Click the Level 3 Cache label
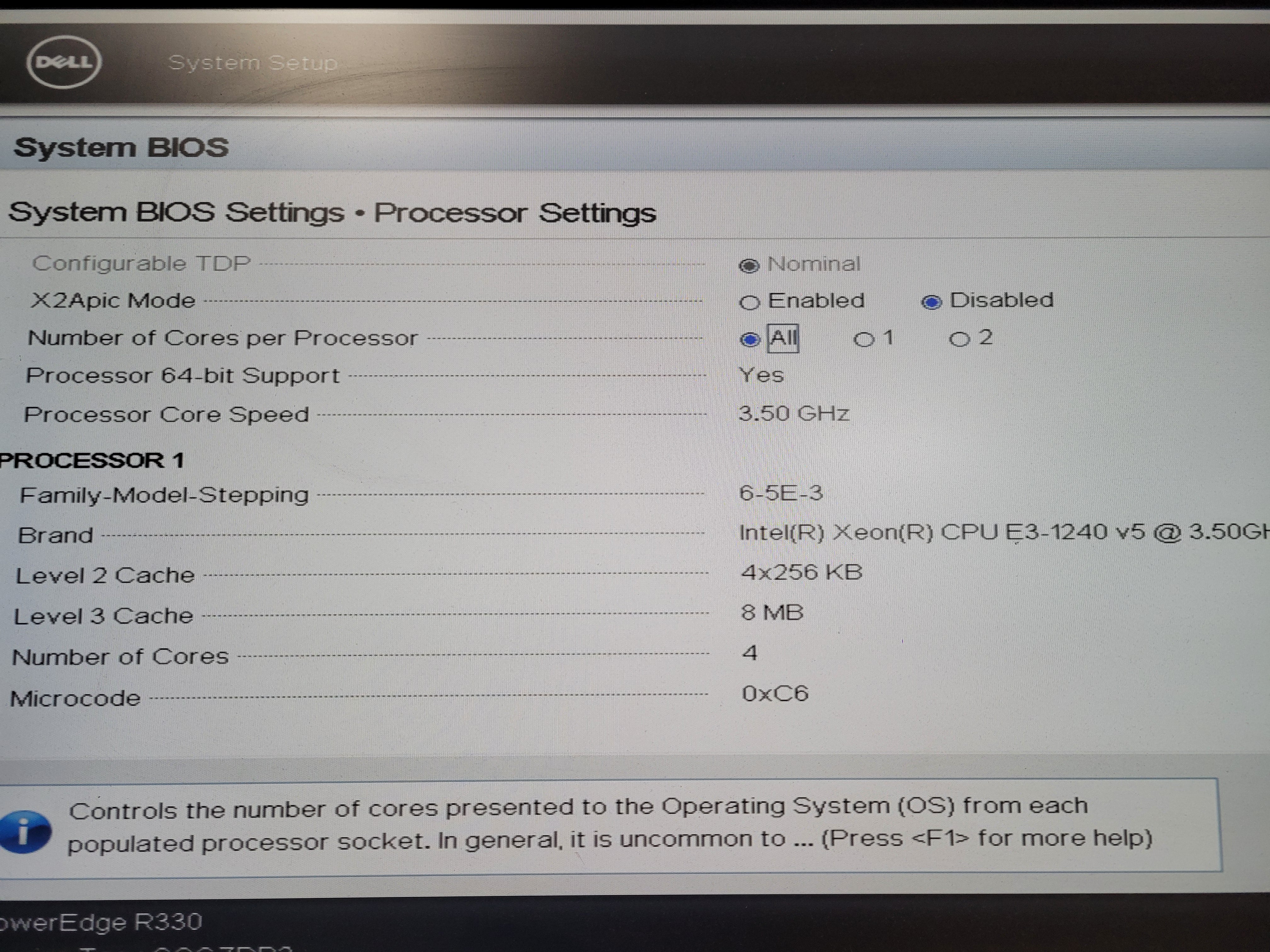 tap(103, 616)
